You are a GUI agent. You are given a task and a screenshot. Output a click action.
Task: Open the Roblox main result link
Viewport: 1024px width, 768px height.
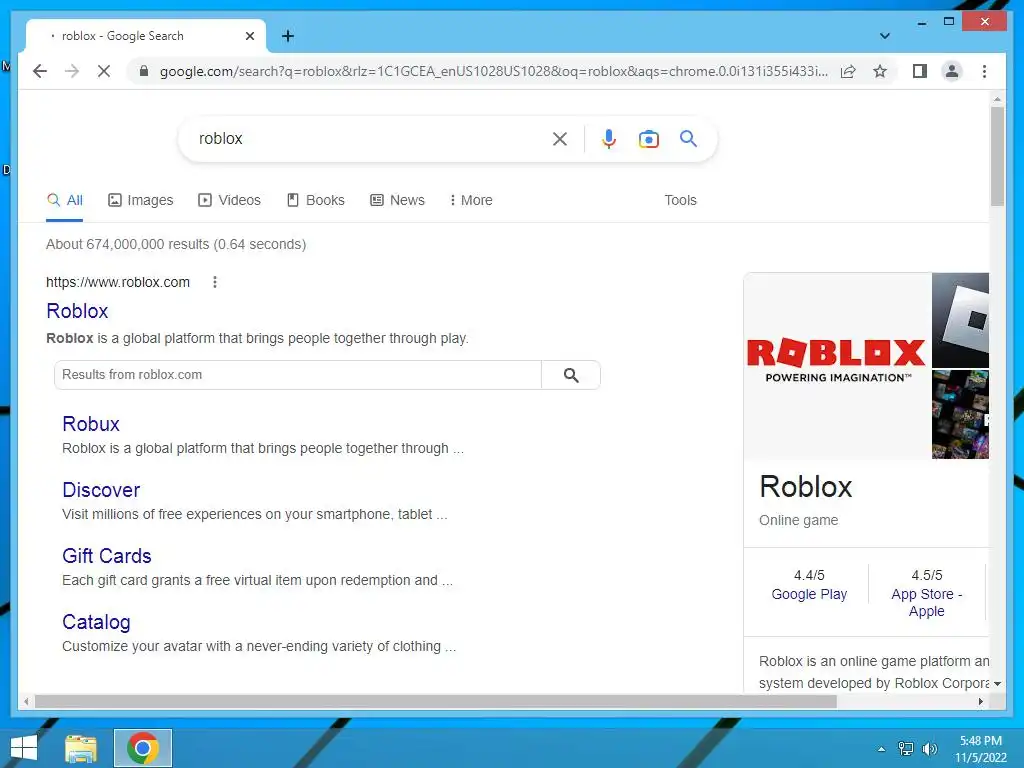[x=77, y=311]
